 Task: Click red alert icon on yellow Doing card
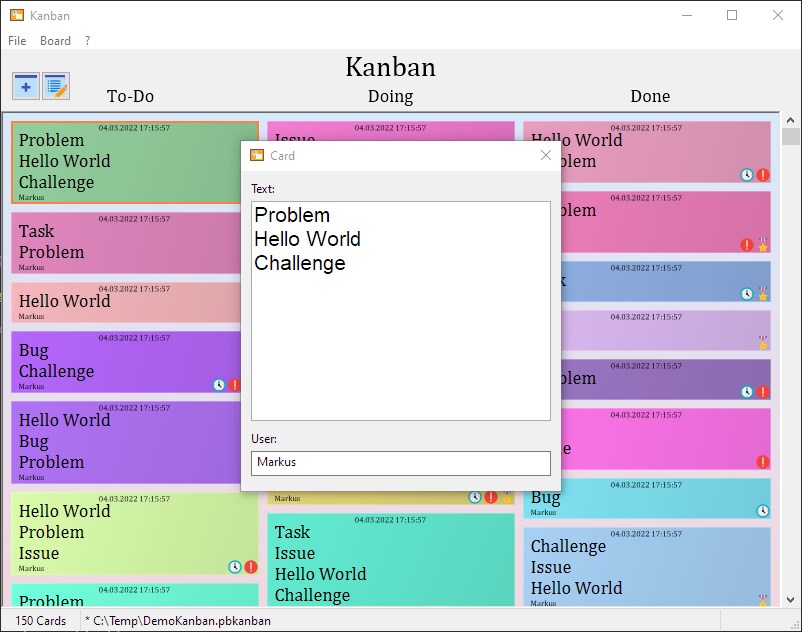pos(491,497)
